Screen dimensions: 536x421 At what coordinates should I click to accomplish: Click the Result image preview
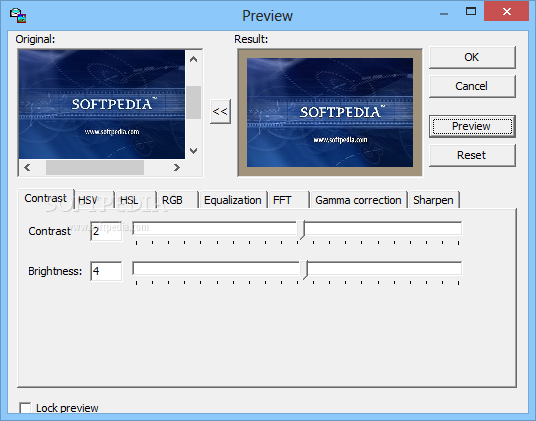pyautogui.click(x=330, y=112)
